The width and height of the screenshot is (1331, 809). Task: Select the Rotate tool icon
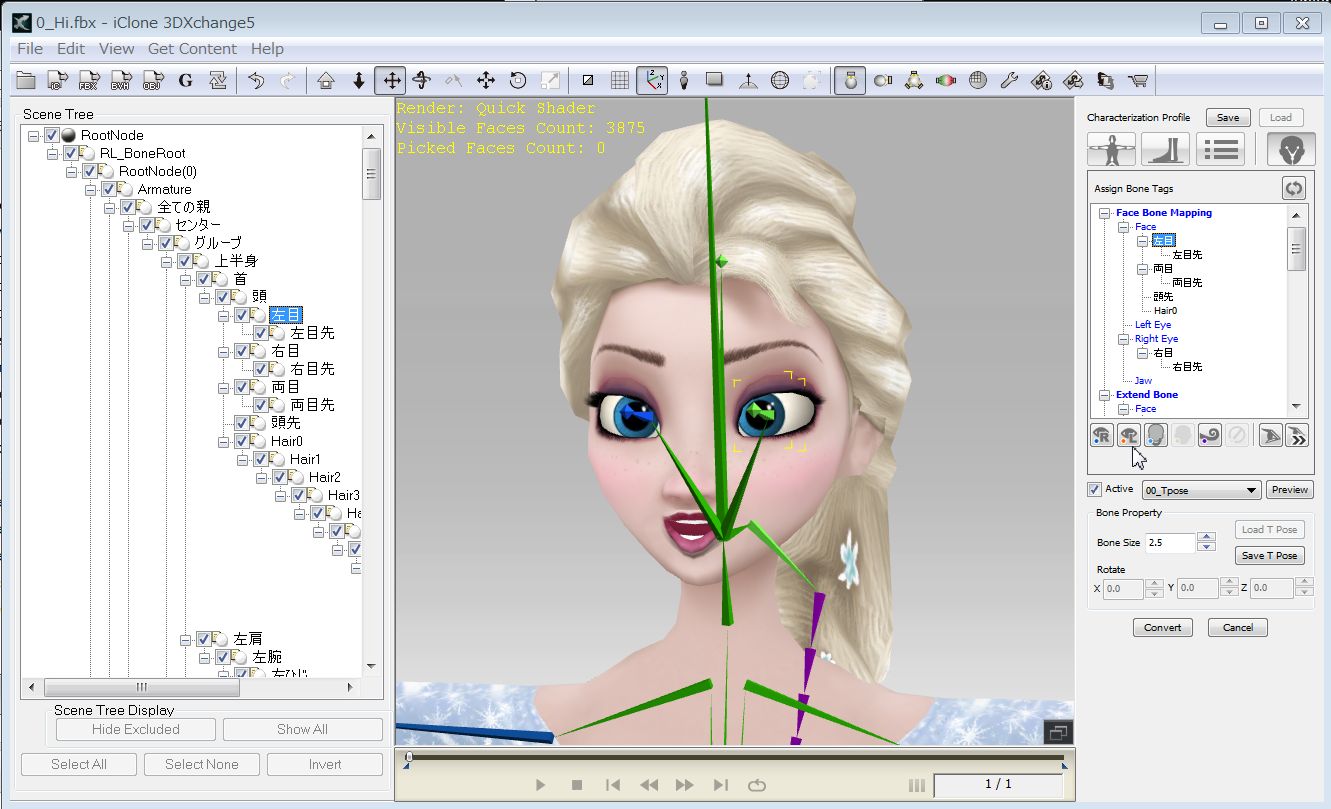pos(422,81)
